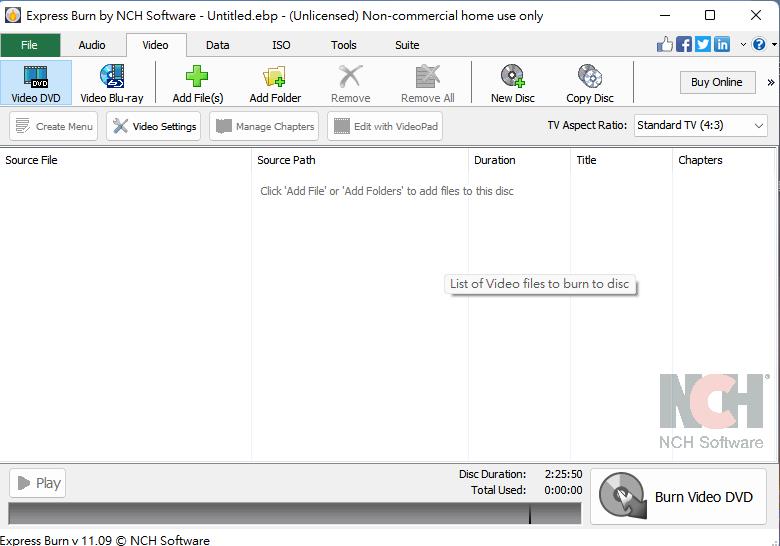Click the Buy Online button
The height and width of the screenshot is (546, 780).
pyautogui.click(x=717, y=82)
